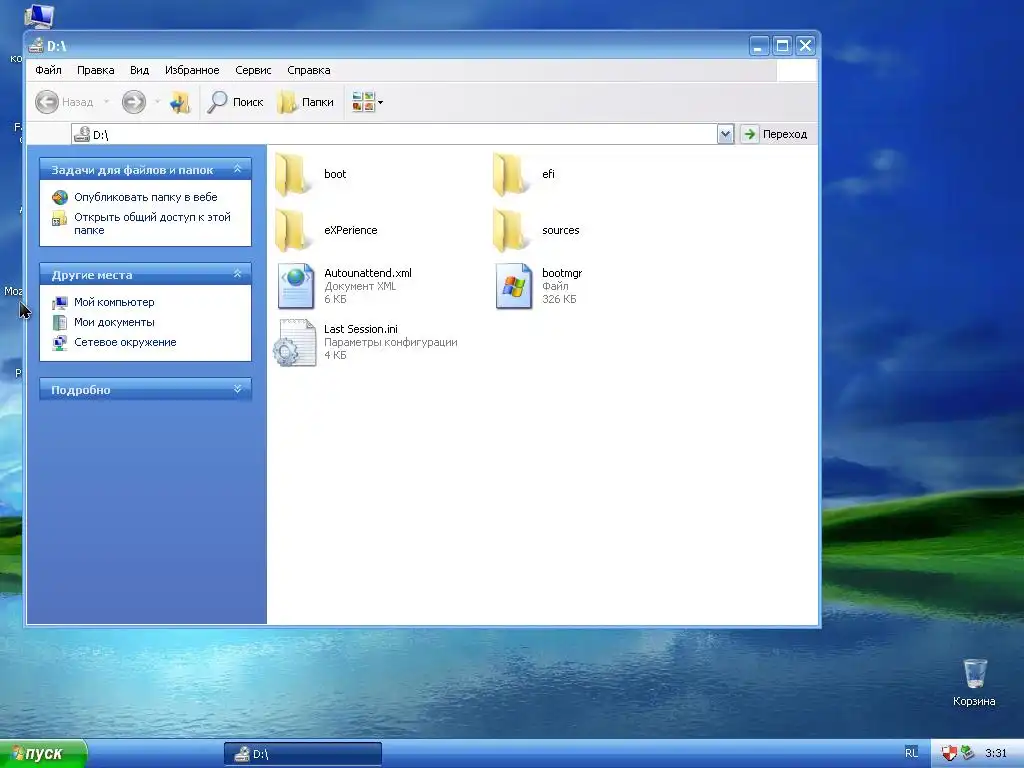Select the bootmgr file icon
This screenshot has height=768, width=1024.
[x=513, y=286]
